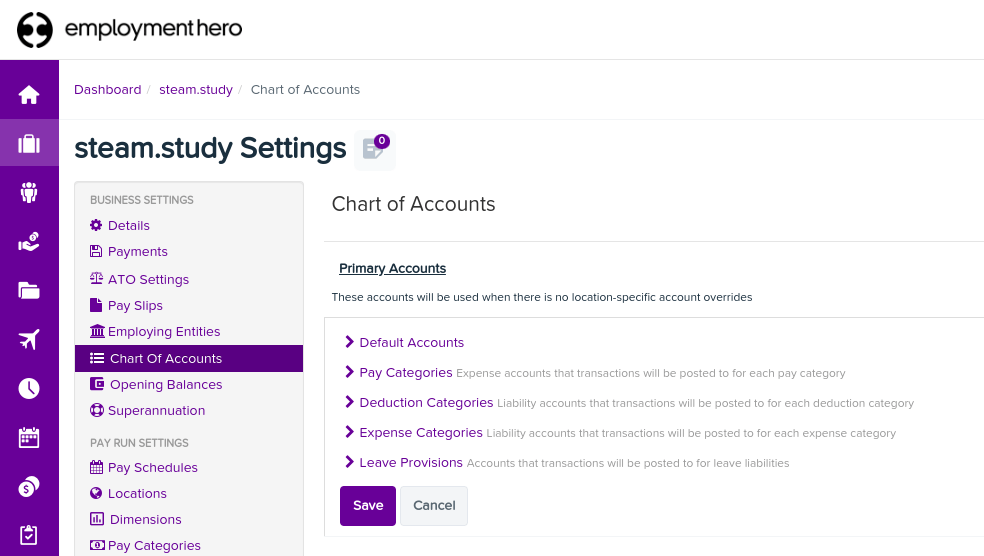Select Opening Balances from settings menu
This screenshot has height=556, width=984.
165,385
